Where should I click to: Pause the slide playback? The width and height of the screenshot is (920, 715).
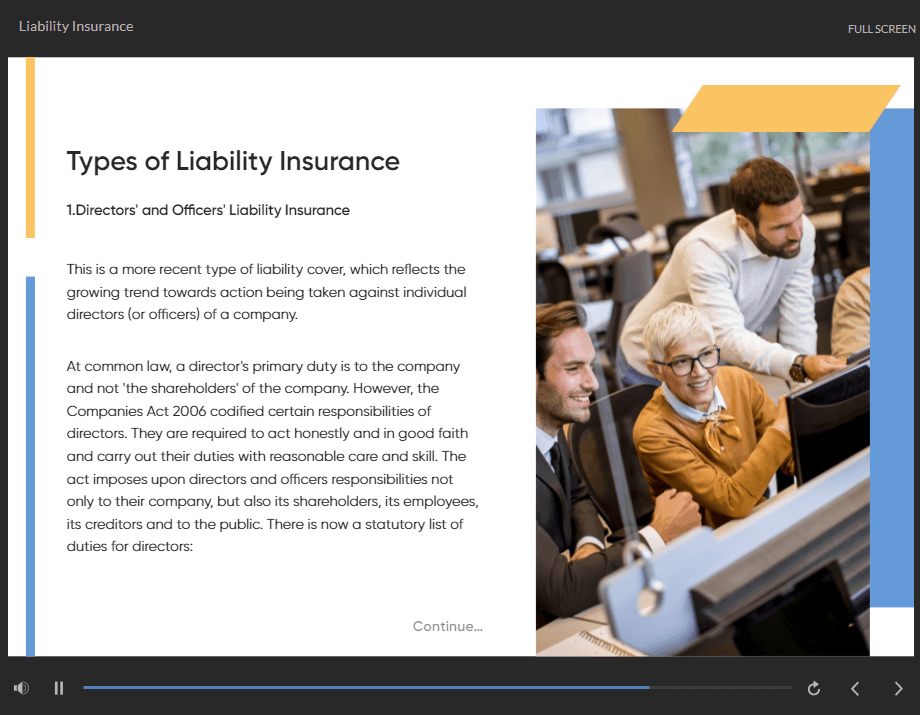pos(59,688)
